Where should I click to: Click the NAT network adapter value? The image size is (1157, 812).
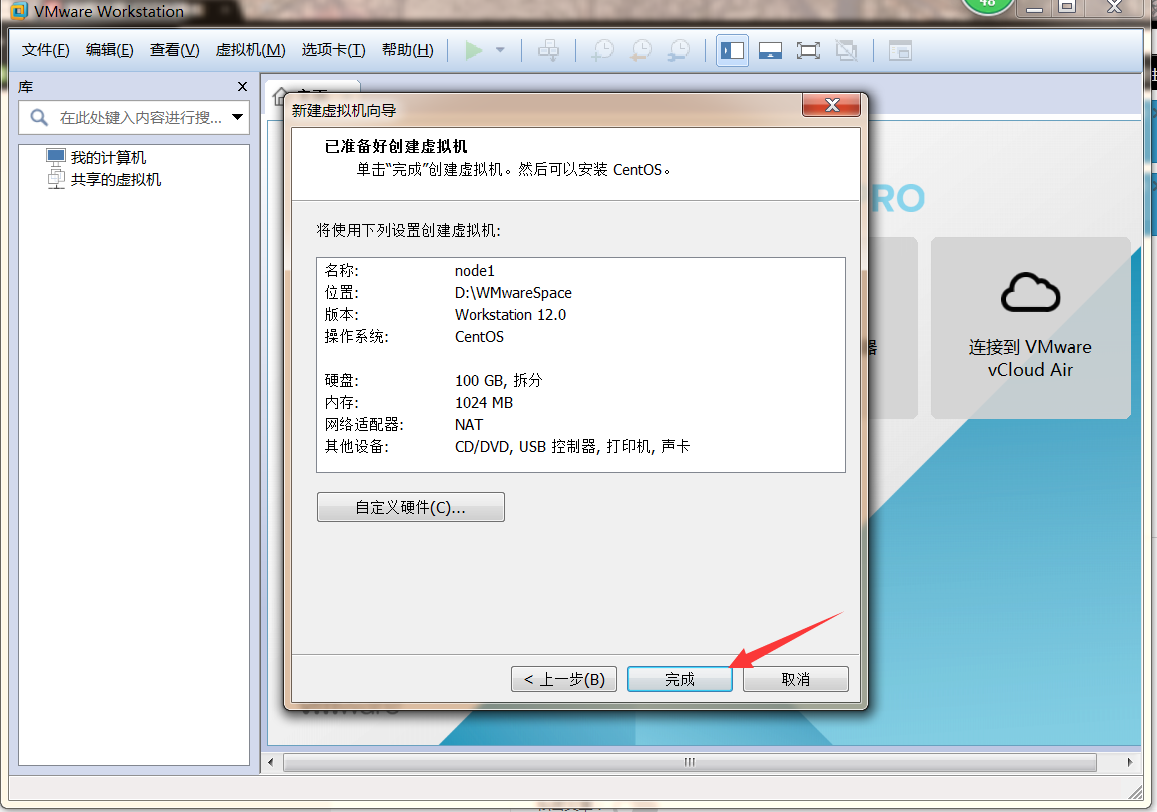click(x=469, y=424)
